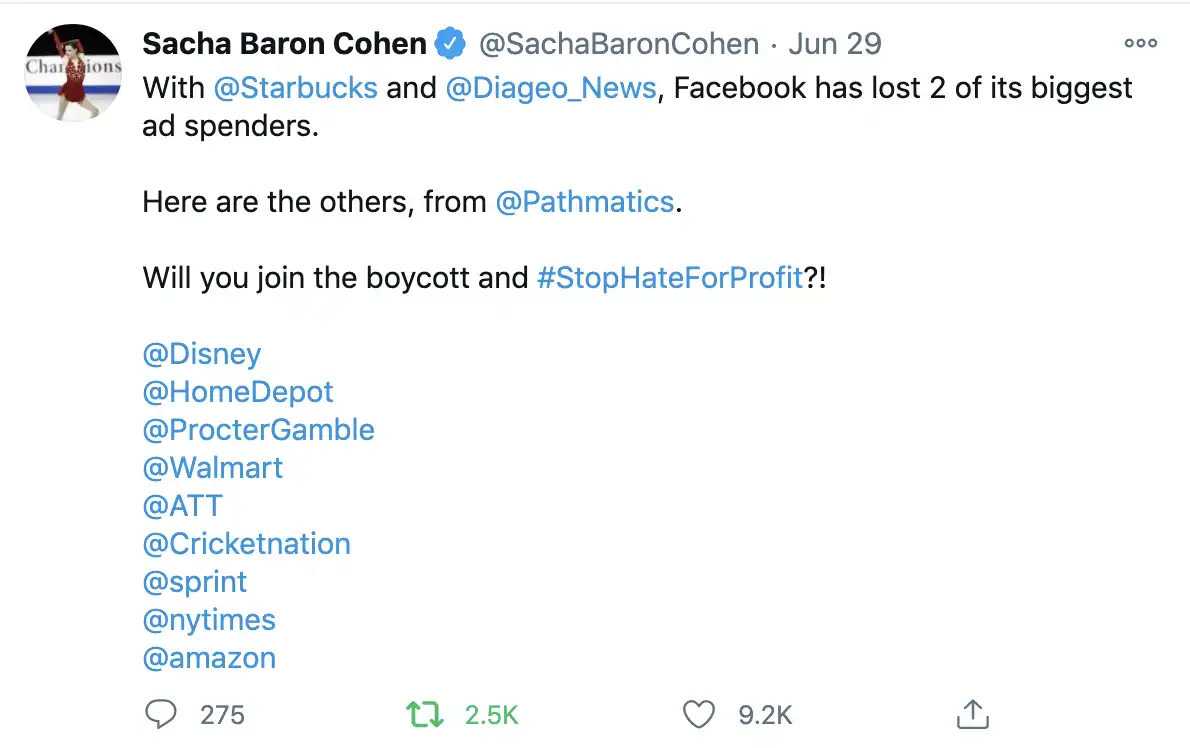The width and height of the screenshot is (1190, 748).
Task: Open Sacha Baron Cohen's profile avatar
Action: pos(74,73)
